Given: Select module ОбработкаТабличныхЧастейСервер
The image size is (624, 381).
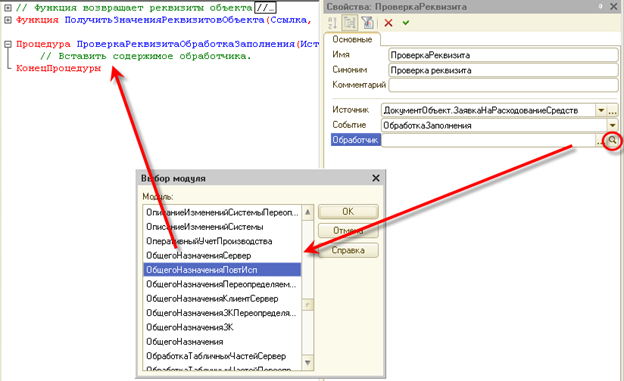Looking at the screenshot, I should [x=222, y=356].
